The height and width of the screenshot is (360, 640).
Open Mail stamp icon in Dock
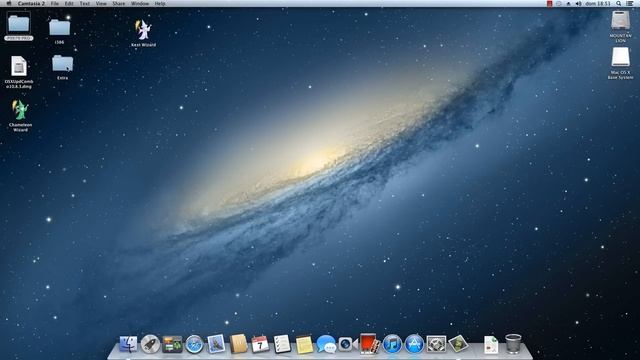click(x=216, y=344)
